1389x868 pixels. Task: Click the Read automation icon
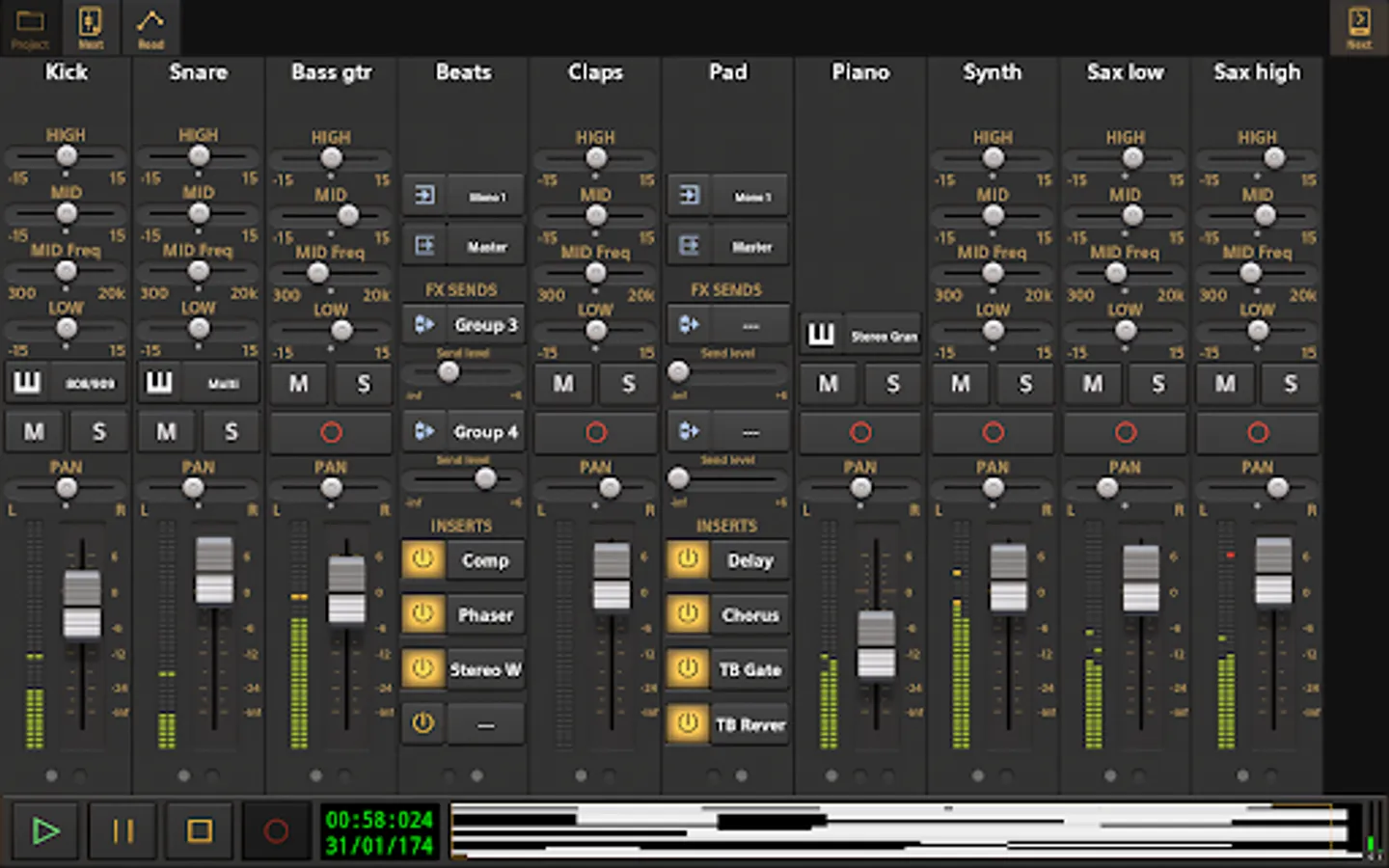pyautogui.click(x=150, y=27)
